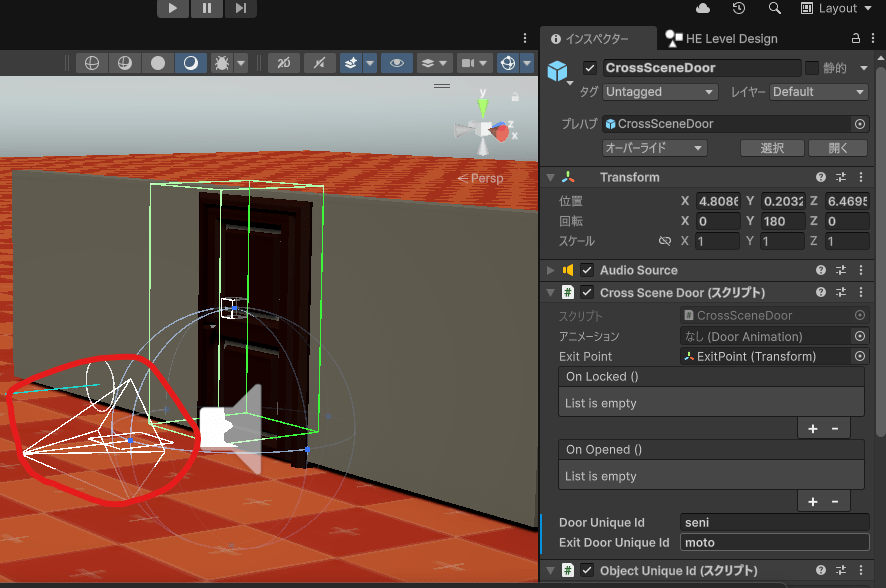Enable the 静的 static checkbox
Screen dimensions: 886x588
click(811, 68)
